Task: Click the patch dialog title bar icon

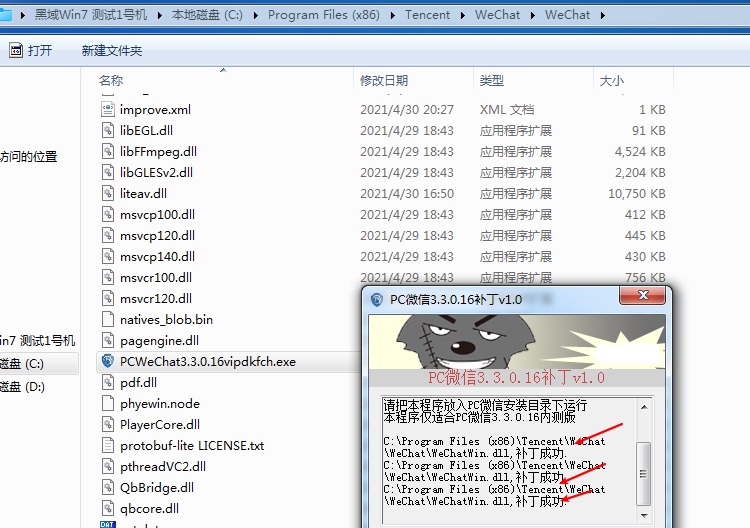Action: 377,300
